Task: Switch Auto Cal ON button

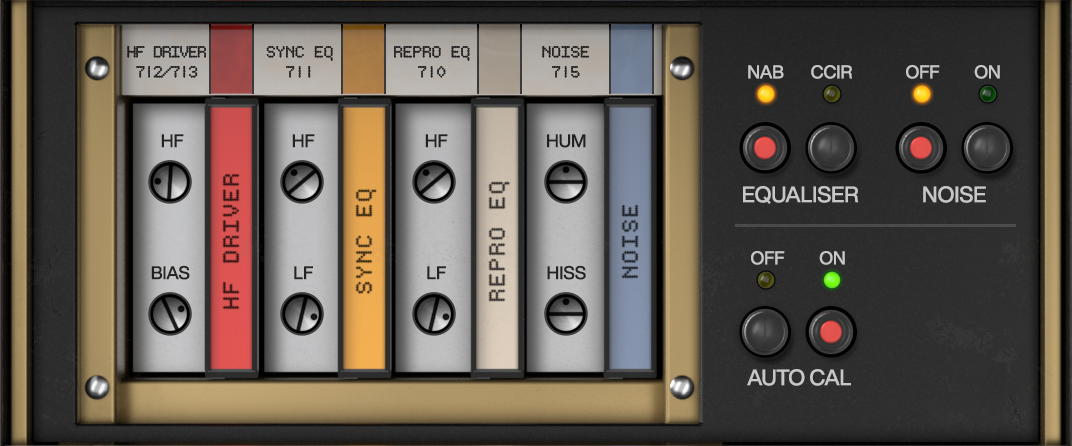Action: pyautogui.click(x=831, y=332)
